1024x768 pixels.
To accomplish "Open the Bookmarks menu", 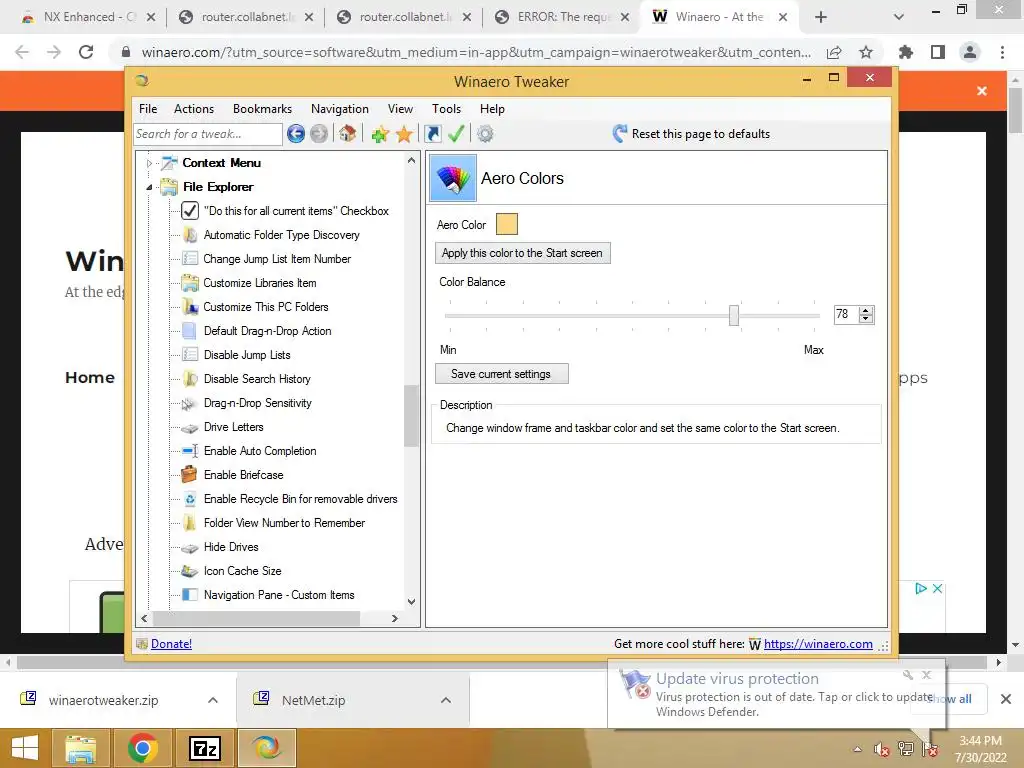I will click(x=263, y=109).
